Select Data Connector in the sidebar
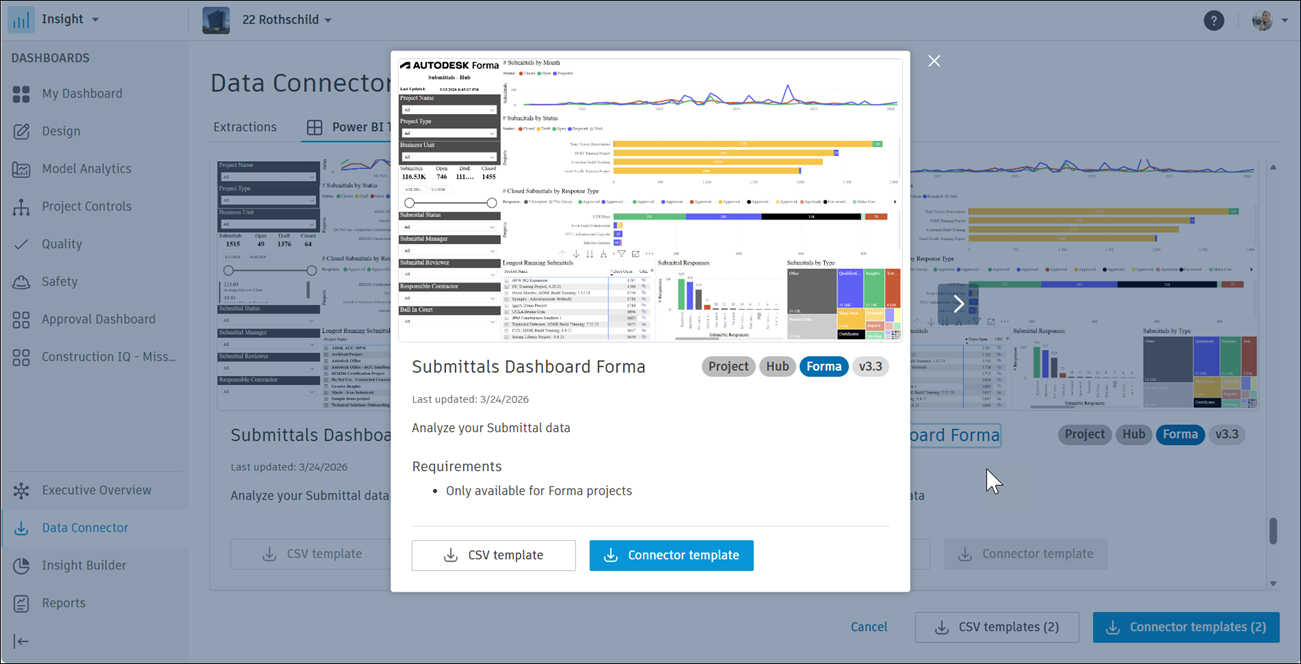1301x664 pixels. (x=85, y=528)
